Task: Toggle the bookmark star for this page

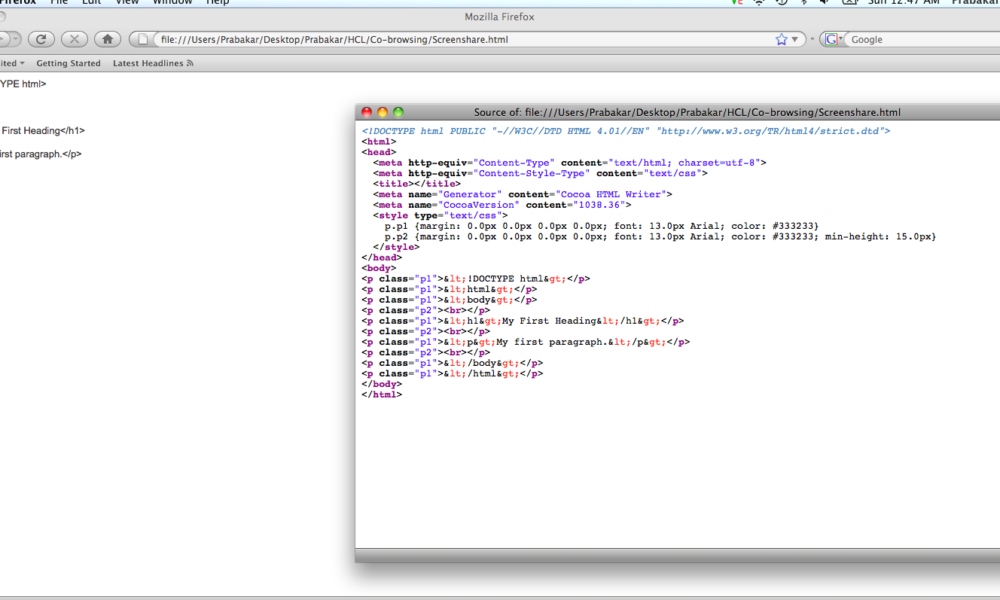Action: 781,38
